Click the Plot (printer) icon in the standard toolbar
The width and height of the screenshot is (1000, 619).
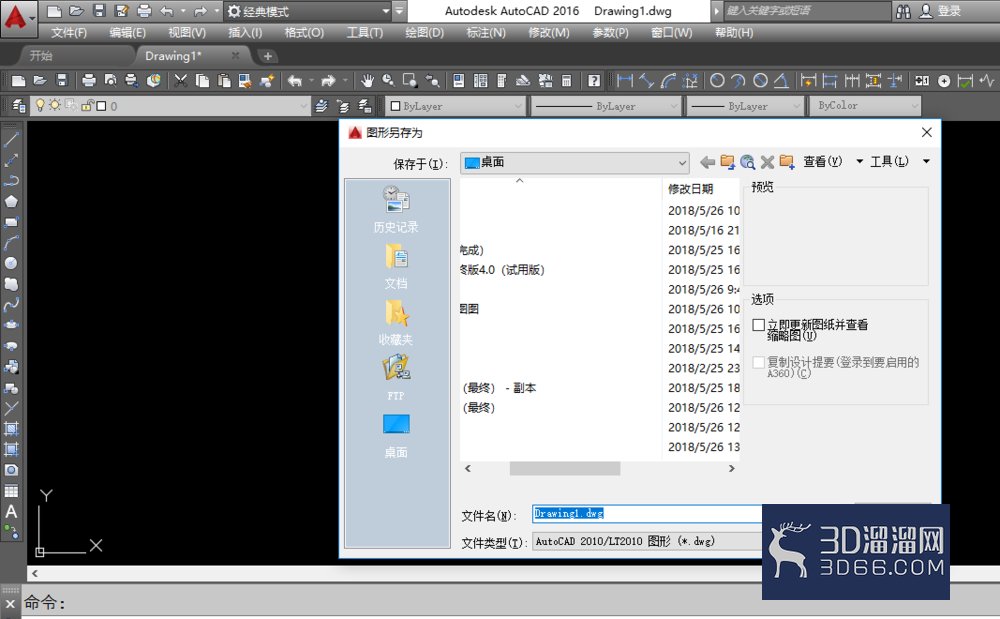click(x=89, y=81)
